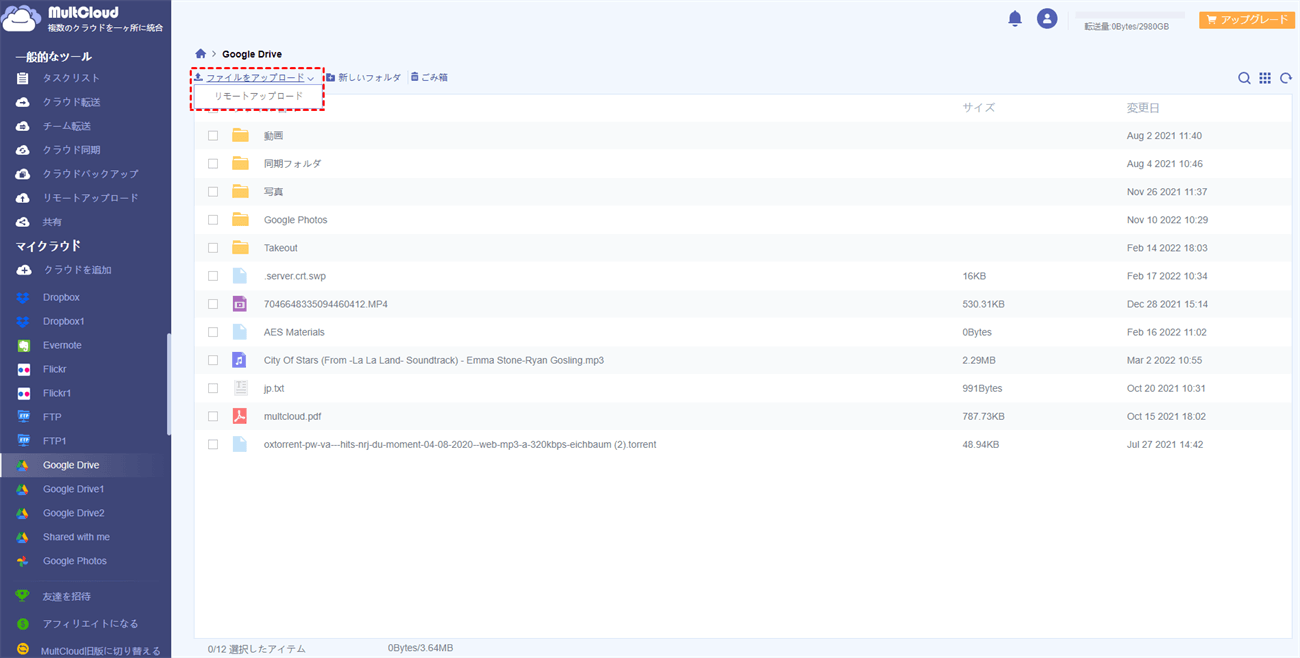Viewport: 1300px width, 658px height.
Task: Open the 同期フォルダ folder name
Action: tap(293, 164)
